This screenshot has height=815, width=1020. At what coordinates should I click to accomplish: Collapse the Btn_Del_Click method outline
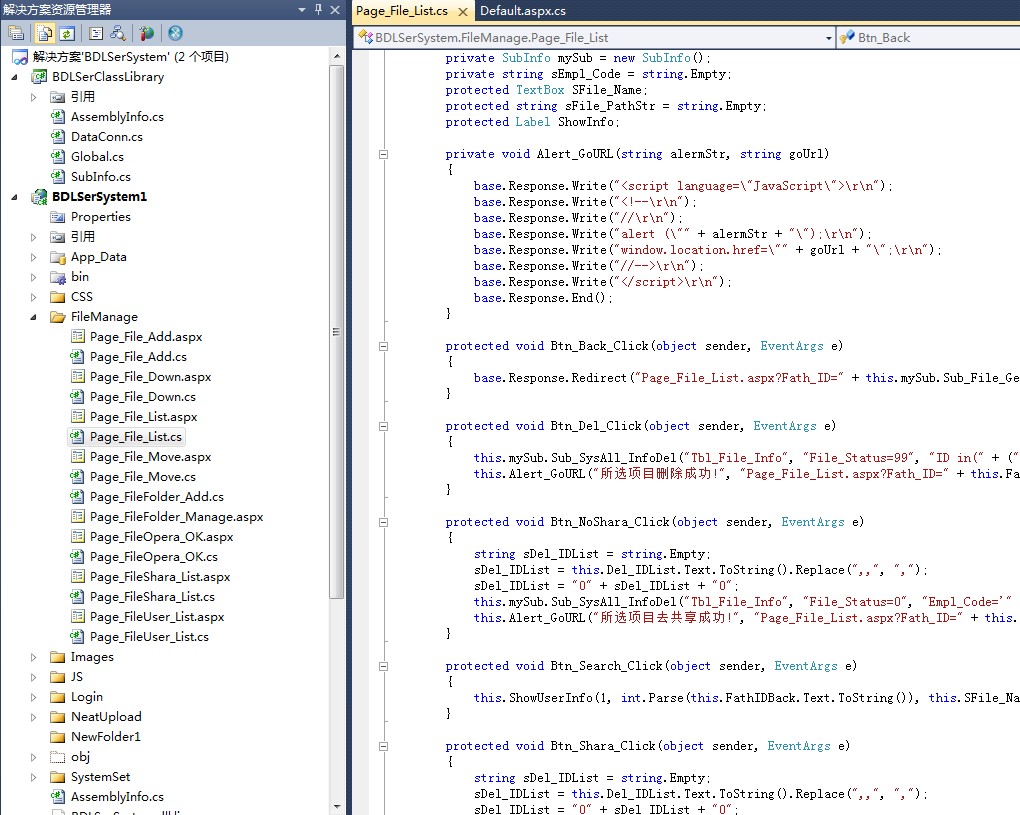point(383,426)
